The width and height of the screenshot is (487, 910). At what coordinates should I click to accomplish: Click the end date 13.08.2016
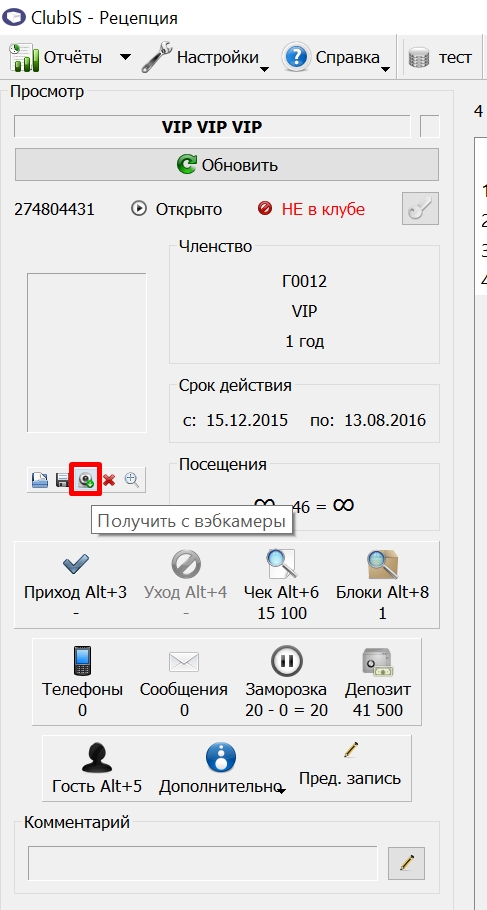point(385,420)
